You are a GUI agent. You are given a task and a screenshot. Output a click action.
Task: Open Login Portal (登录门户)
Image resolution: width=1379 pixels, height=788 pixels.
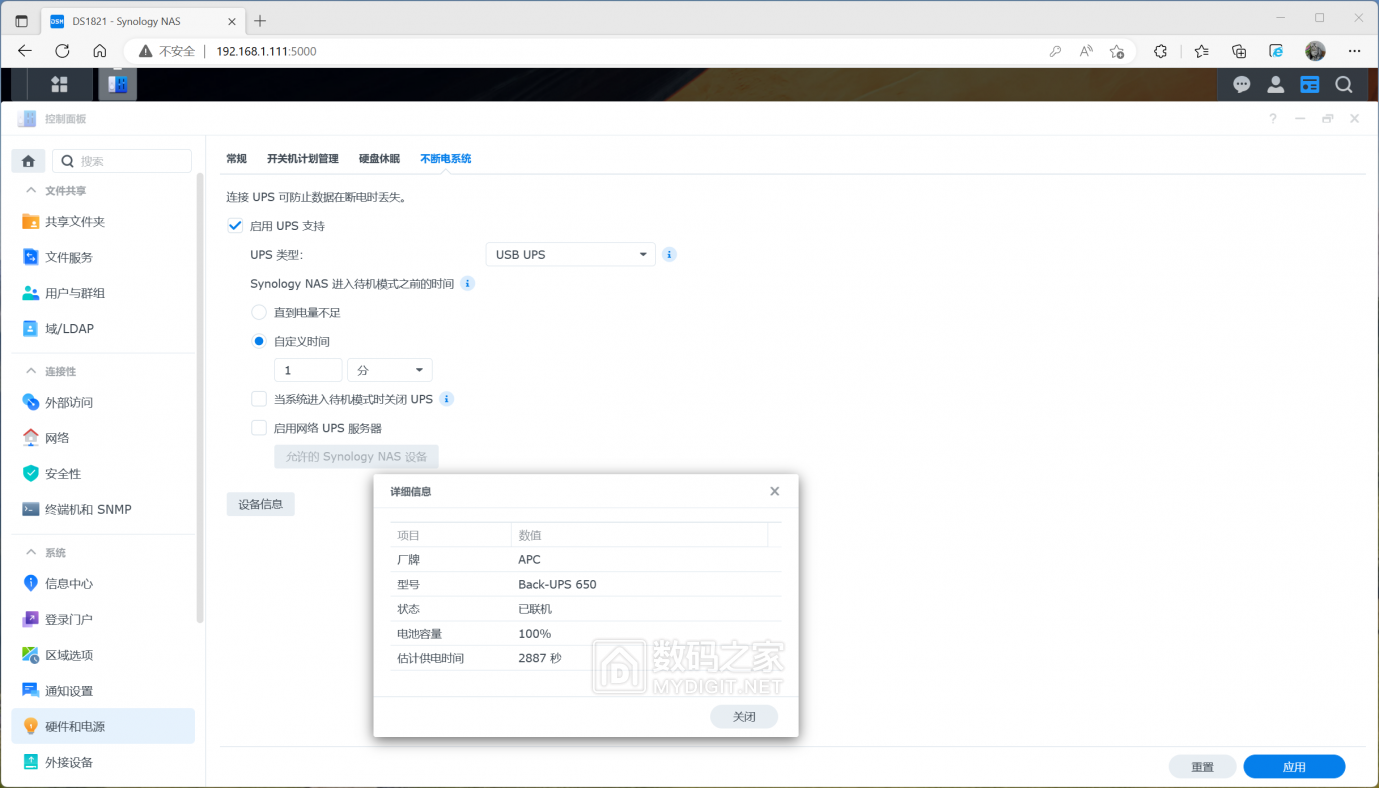click(x=103, y=619)
